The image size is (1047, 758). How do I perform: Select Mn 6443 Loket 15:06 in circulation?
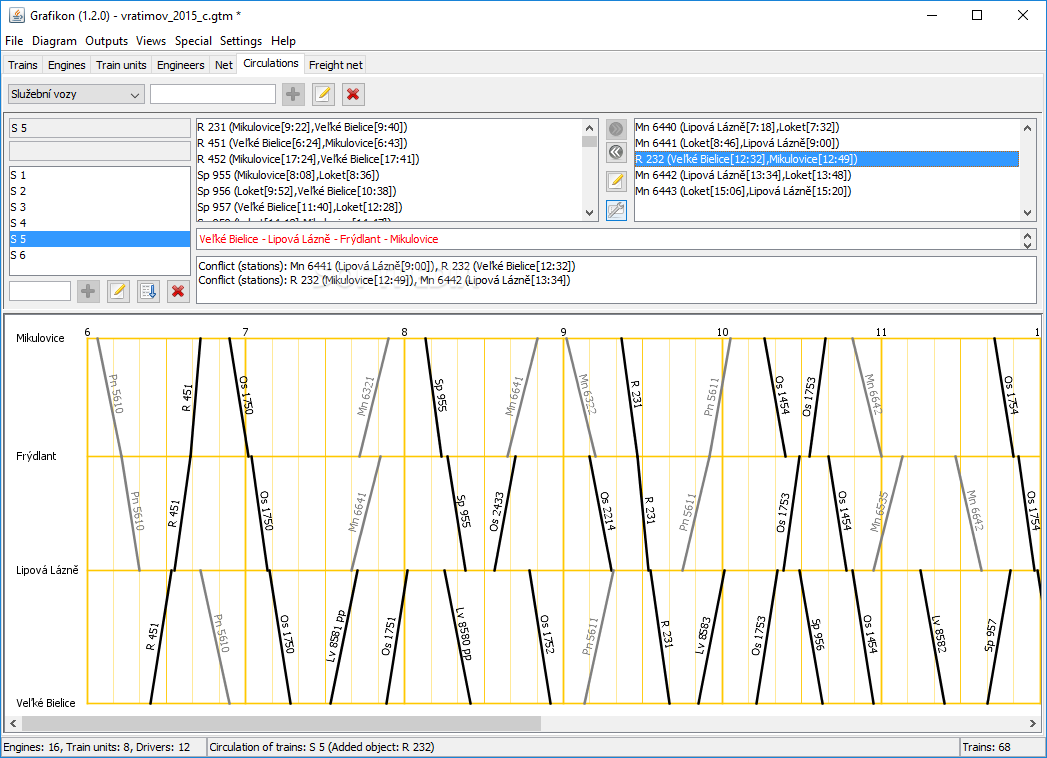(827, 191)
